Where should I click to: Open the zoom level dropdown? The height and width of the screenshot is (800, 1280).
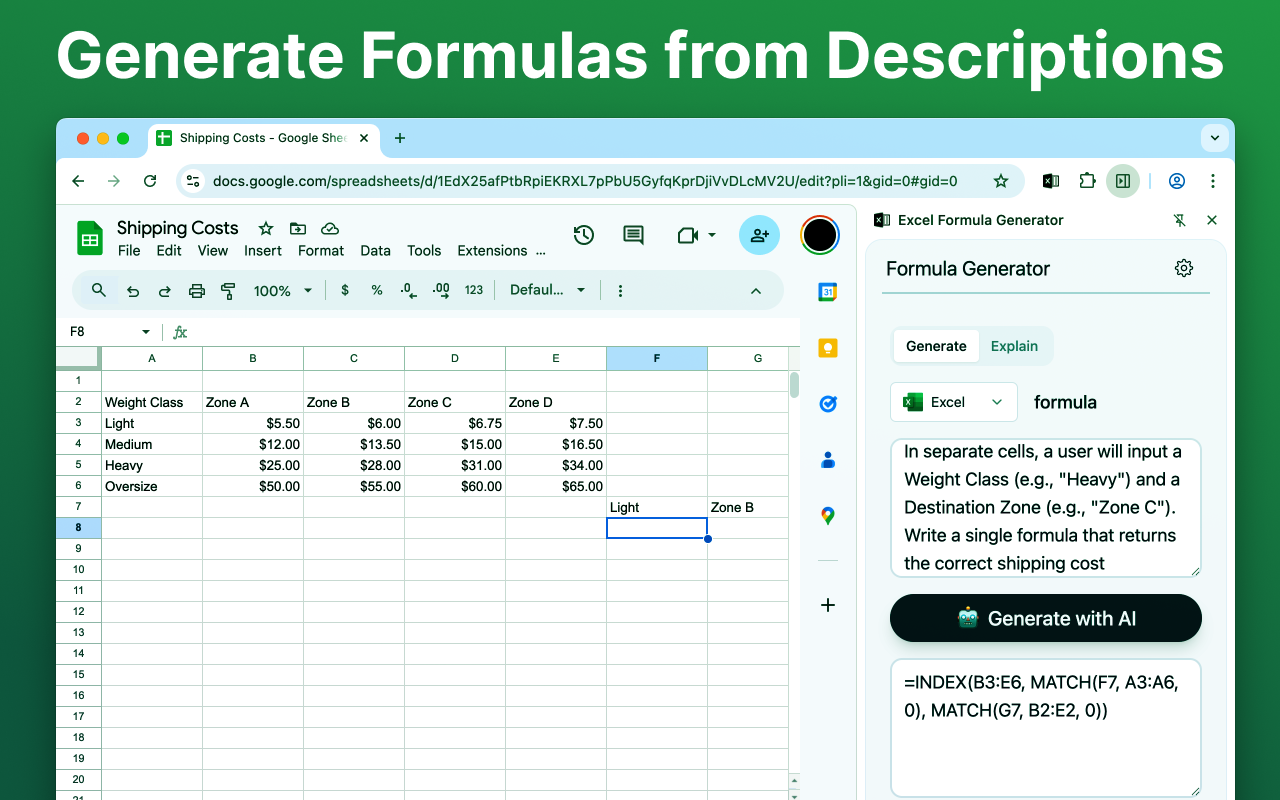pos(282,290)
